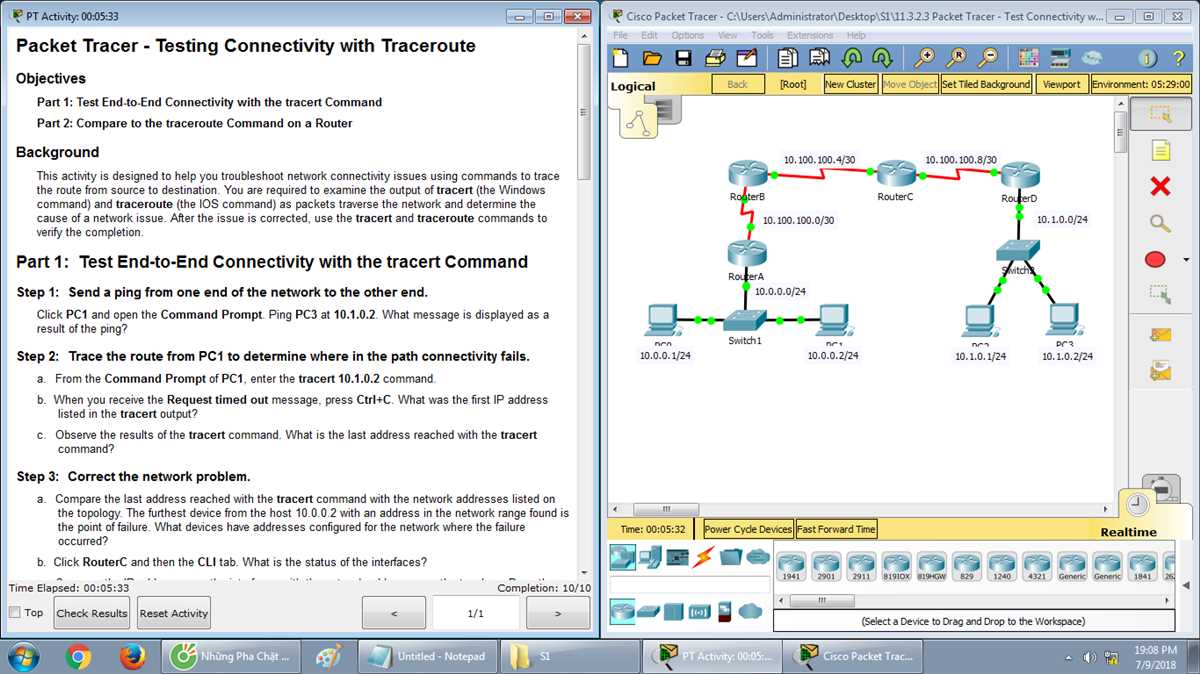Click the Environment: 05:29:00 button

tap(1141, 84)
